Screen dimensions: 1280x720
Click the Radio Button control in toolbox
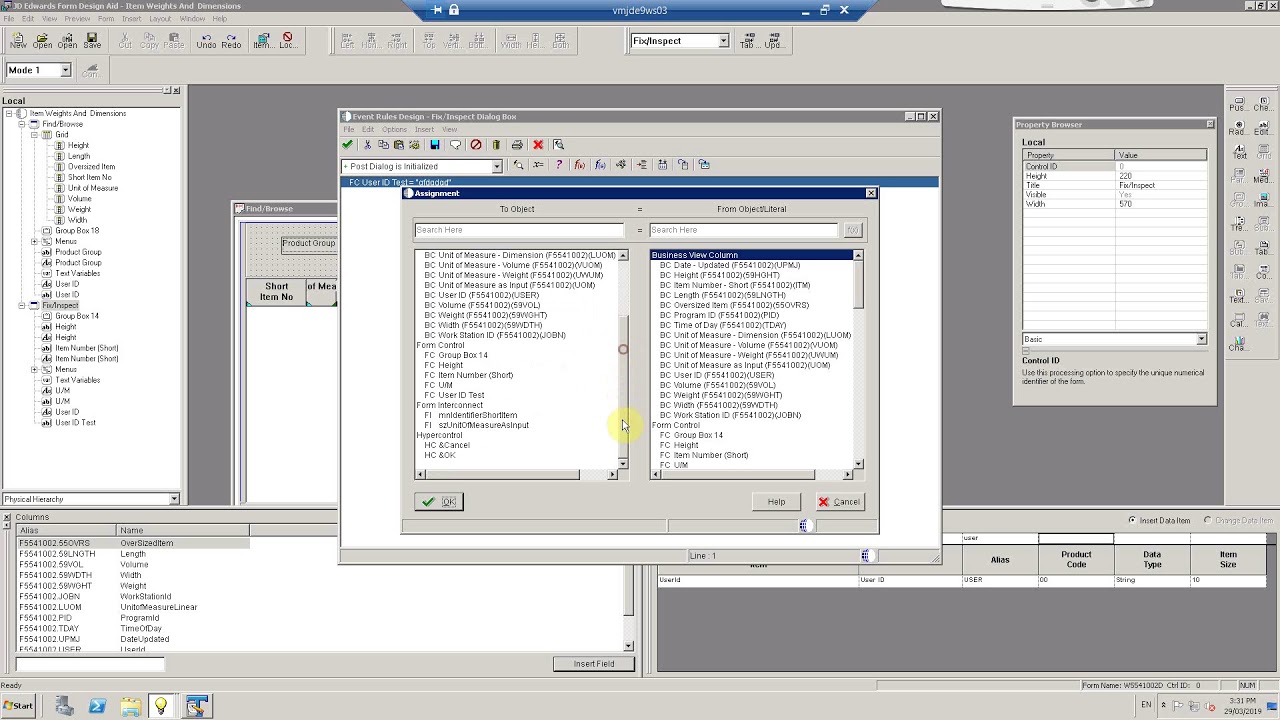1239,129
